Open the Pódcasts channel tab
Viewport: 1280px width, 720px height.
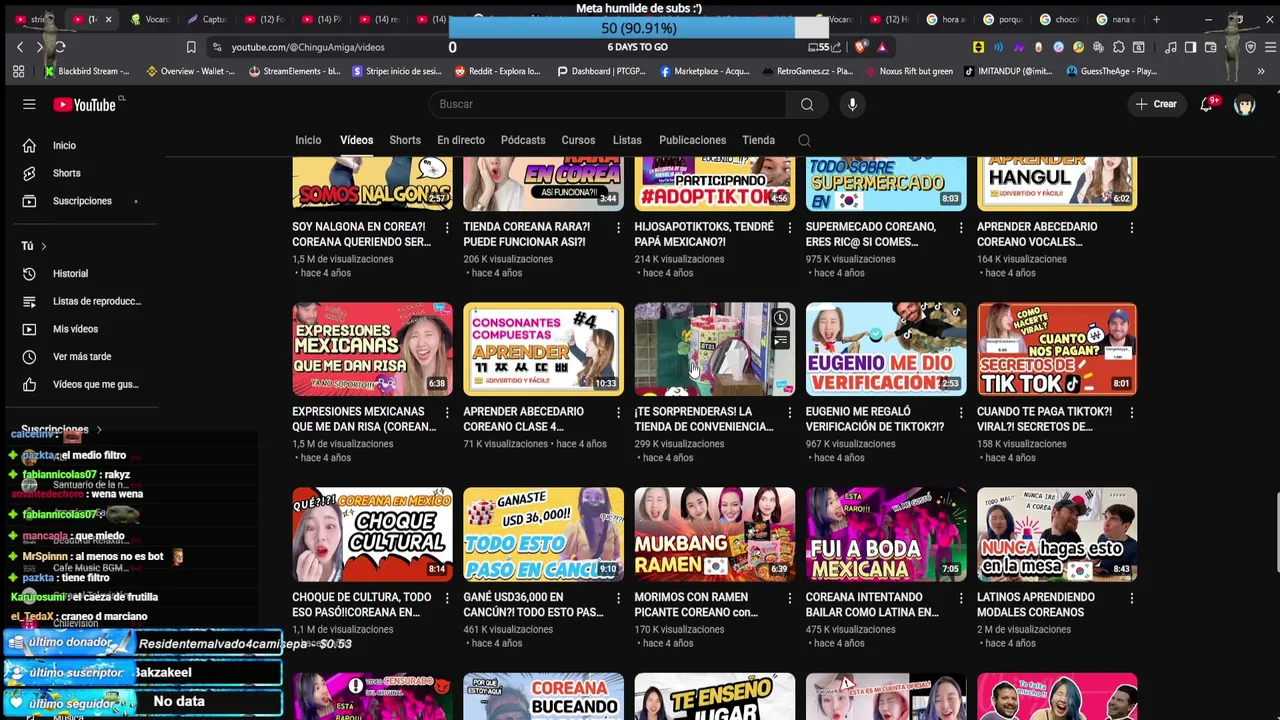(x=523, y=140)
